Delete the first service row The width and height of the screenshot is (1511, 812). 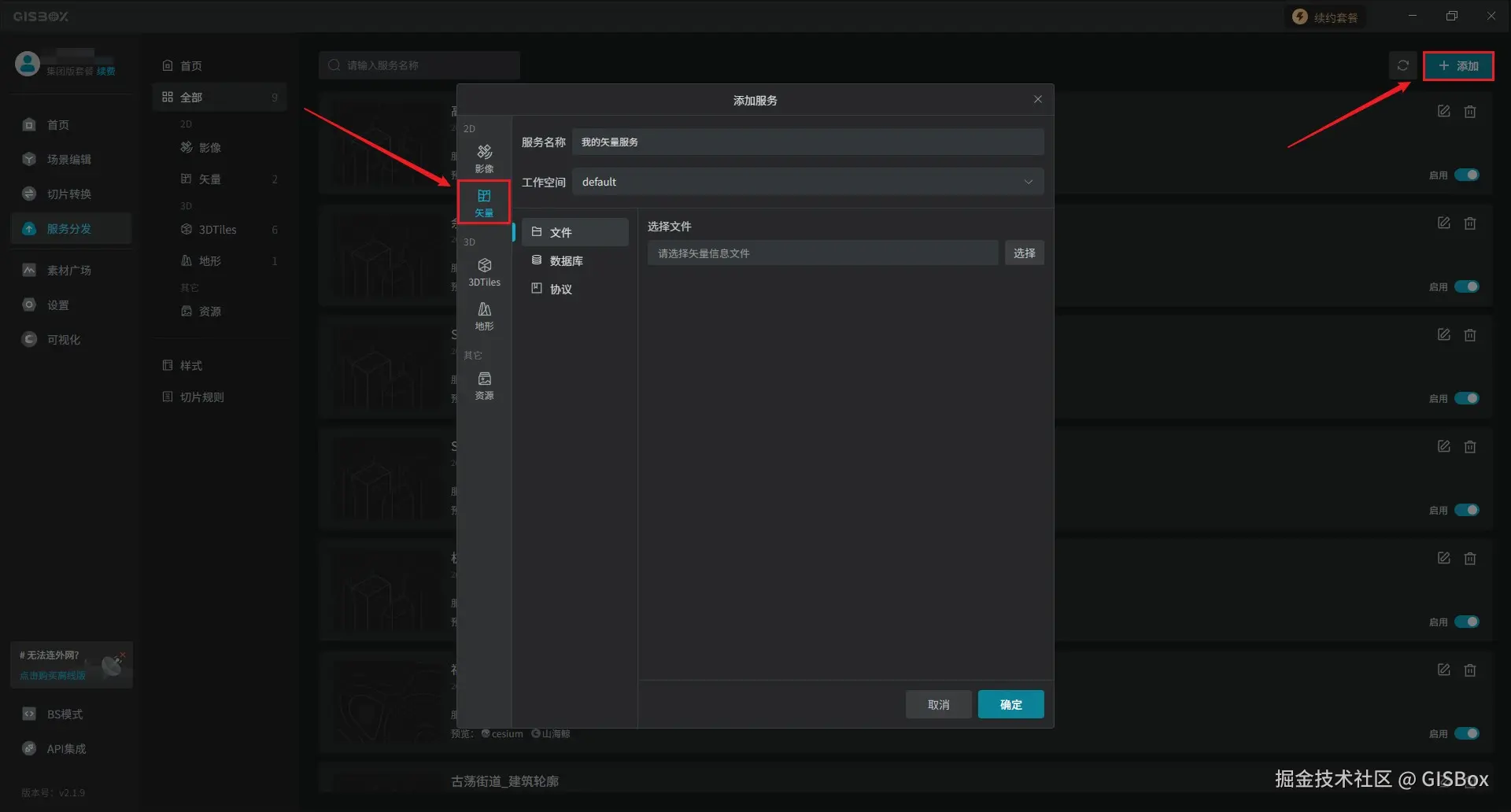point(1469,111)
